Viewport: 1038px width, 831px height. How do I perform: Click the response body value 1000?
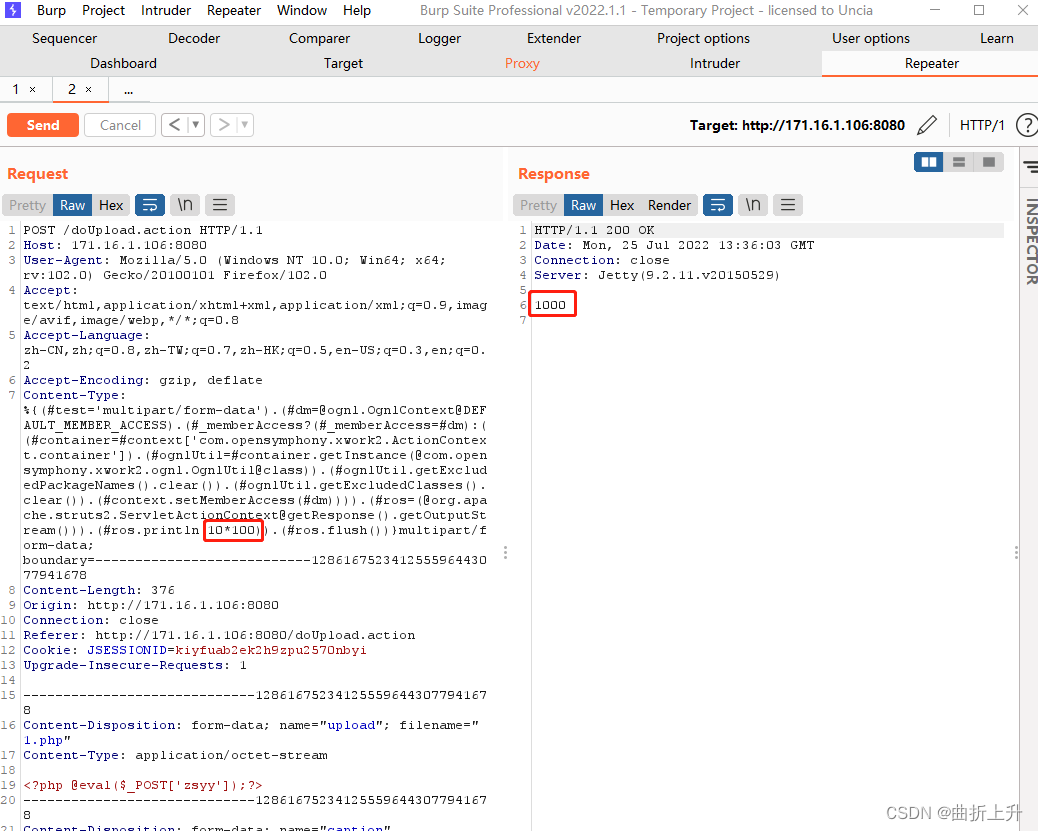551,305
